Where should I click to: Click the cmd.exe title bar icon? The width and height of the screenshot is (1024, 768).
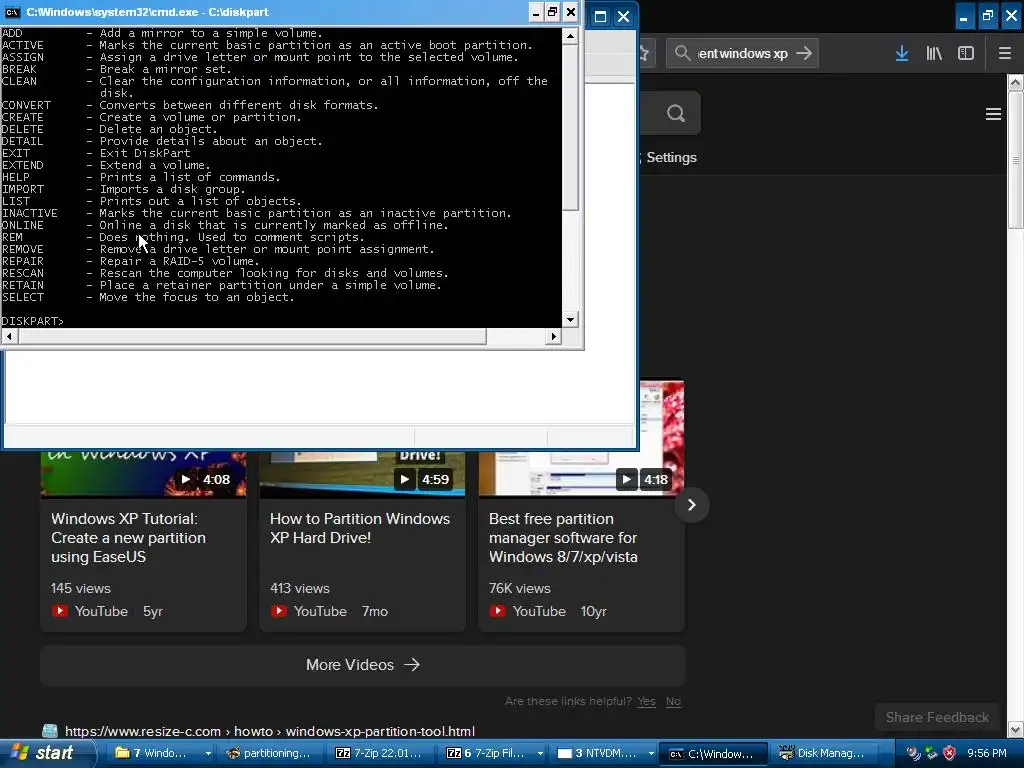pyautogui.click(x=12, y=12)
